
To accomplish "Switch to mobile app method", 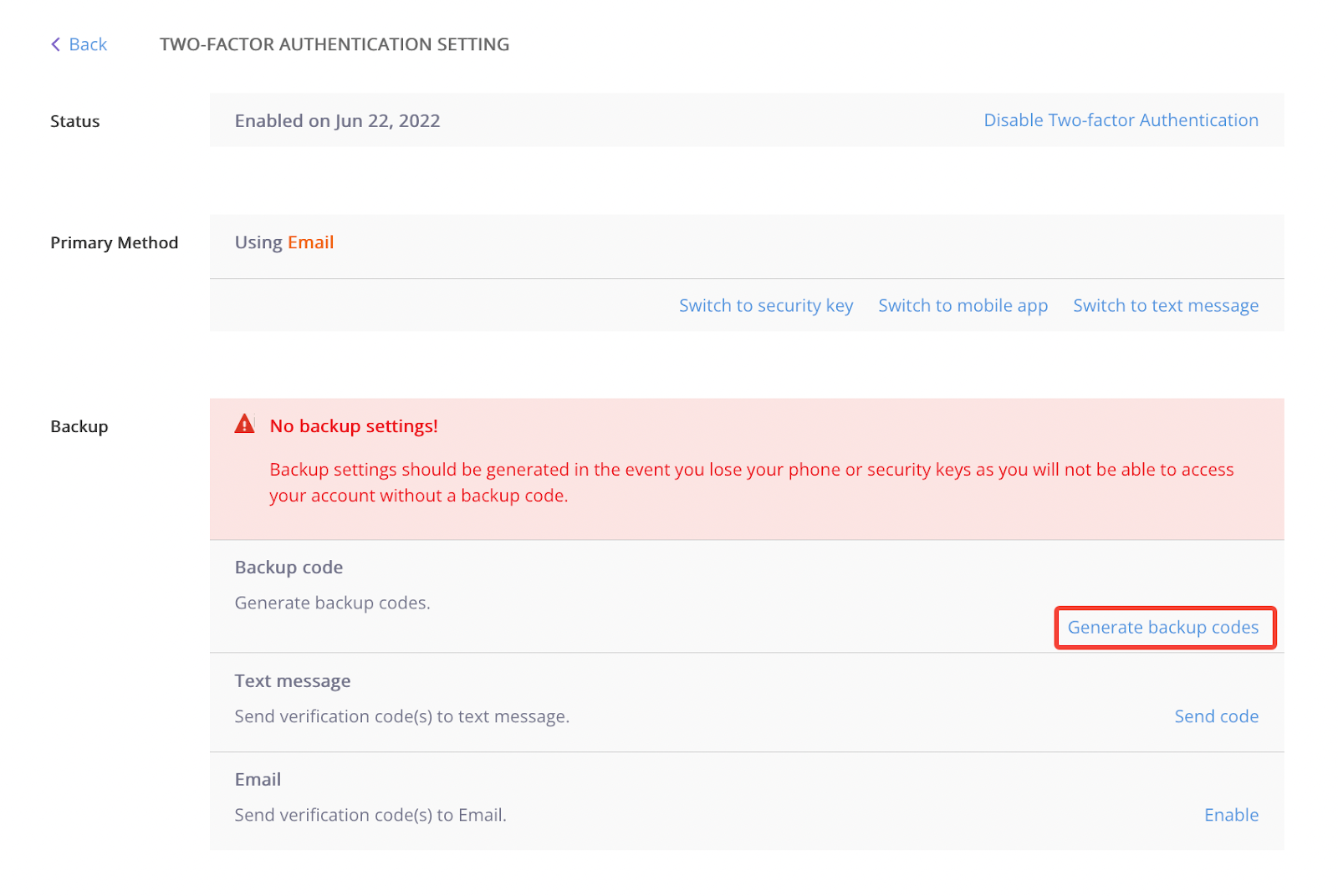I will (x=963, y=306).
